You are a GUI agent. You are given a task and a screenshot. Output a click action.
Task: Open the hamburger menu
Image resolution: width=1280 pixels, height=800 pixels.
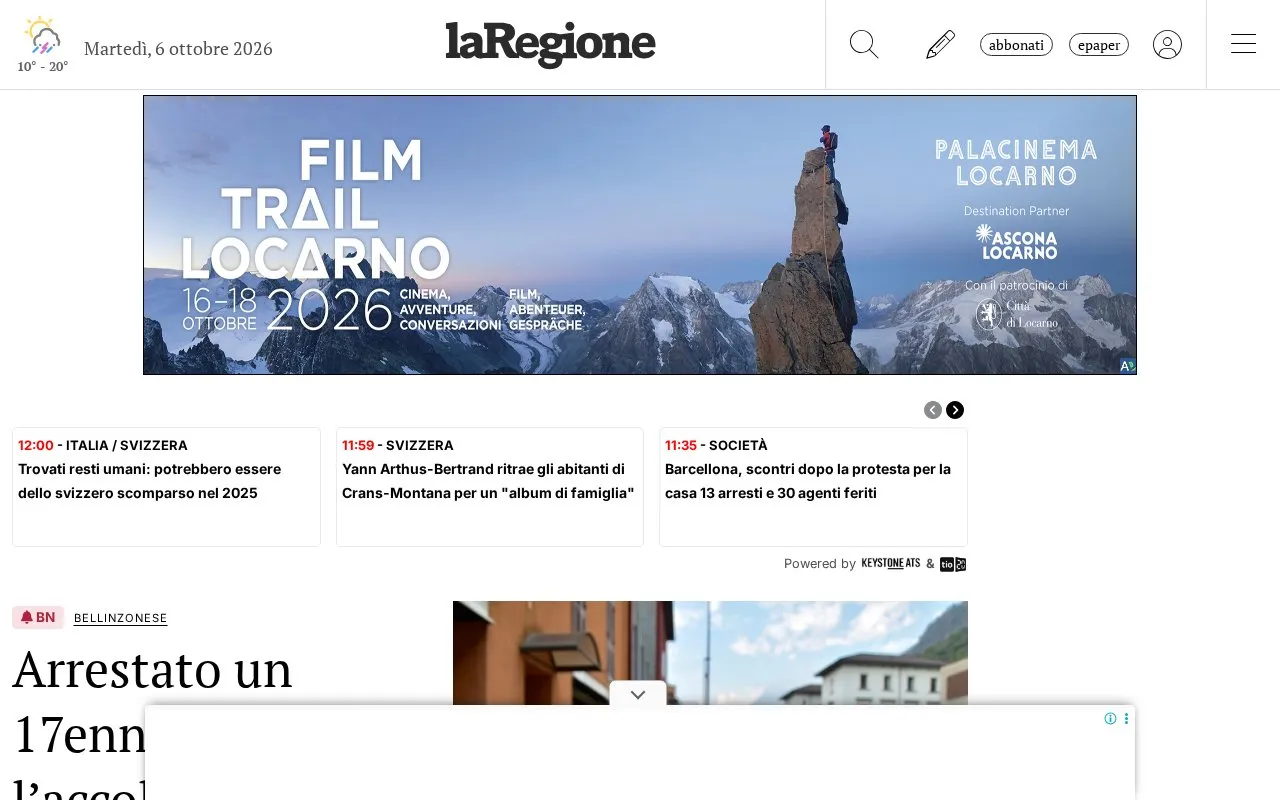1243,44
